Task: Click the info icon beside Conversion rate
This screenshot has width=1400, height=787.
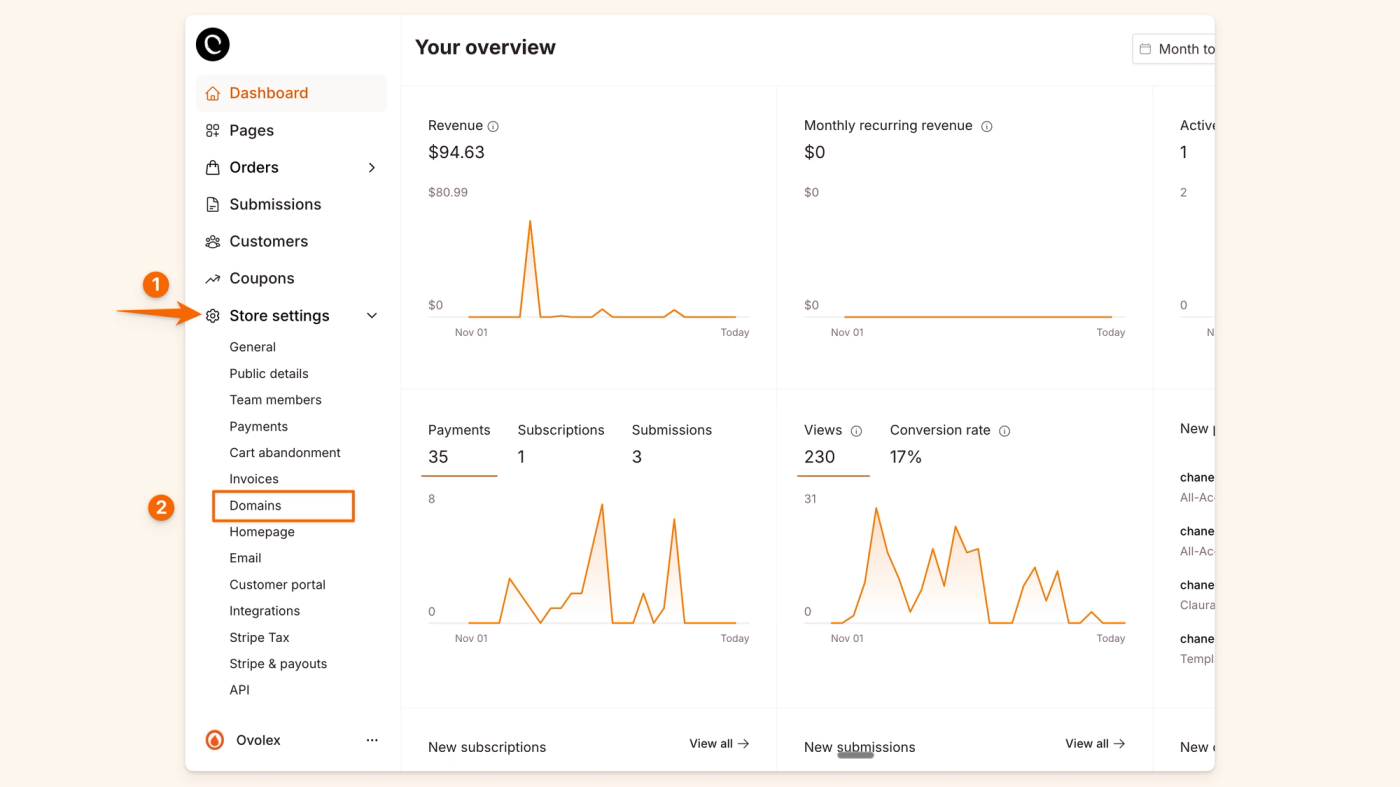Action: (1004, 430)
